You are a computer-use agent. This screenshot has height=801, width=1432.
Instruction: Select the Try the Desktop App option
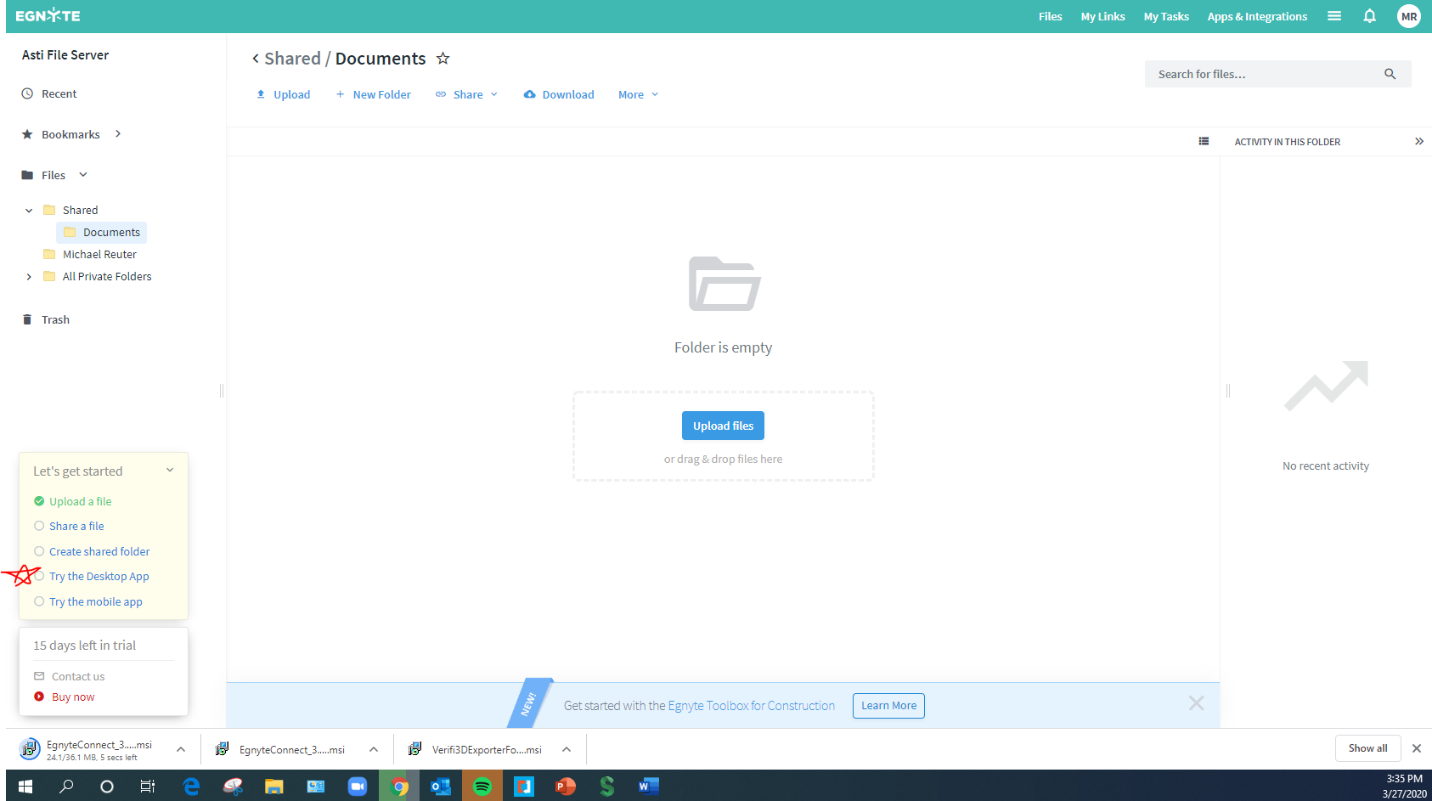(98, 577)
